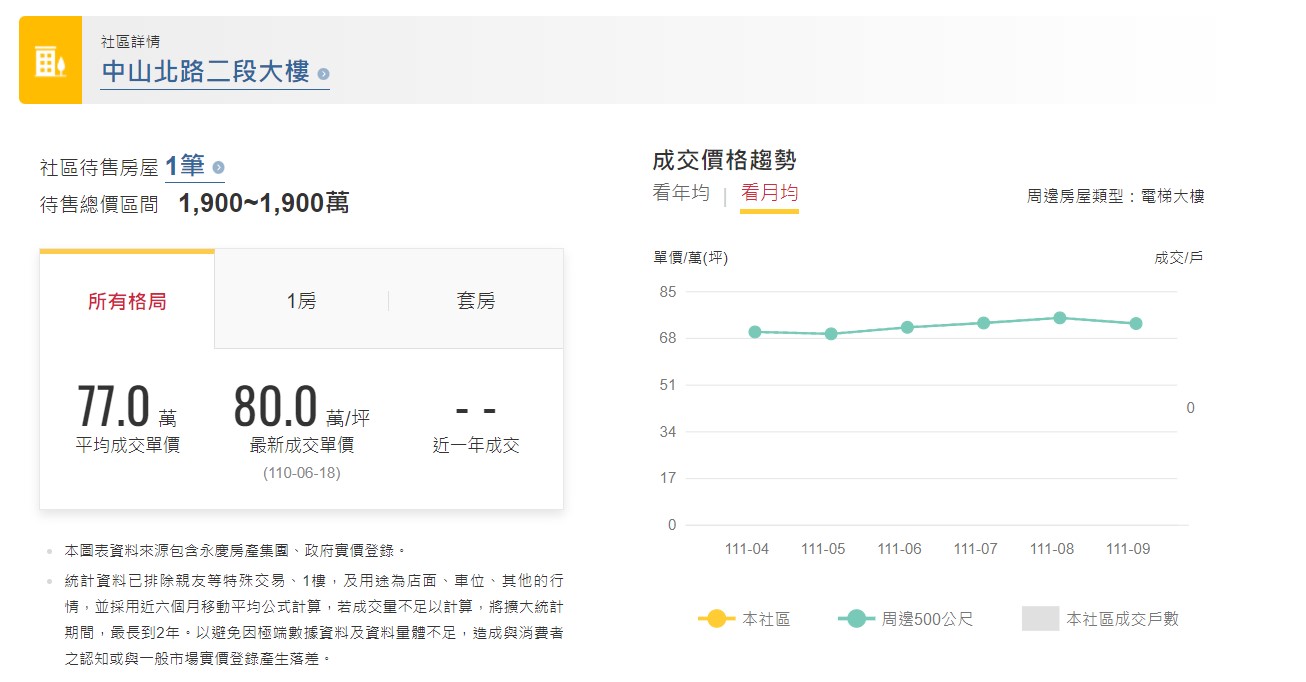The height and width of the screenshot is (682, 1306).
Task: Open the 中山北路二段大樓 community link
Action: (206, 72)
